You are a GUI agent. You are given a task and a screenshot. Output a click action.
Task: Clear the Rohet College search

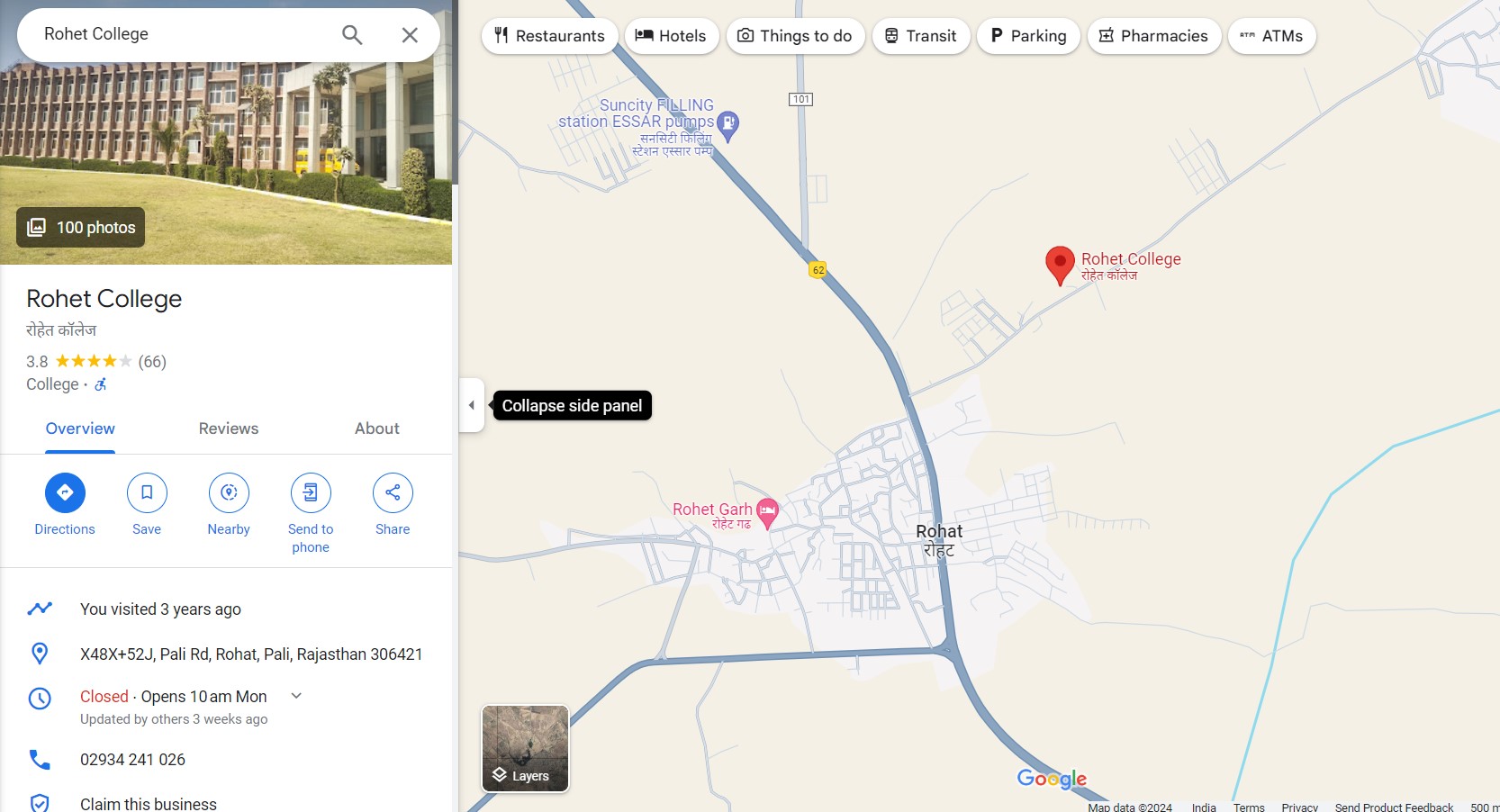pyautogui.click(x=410, y=35)
